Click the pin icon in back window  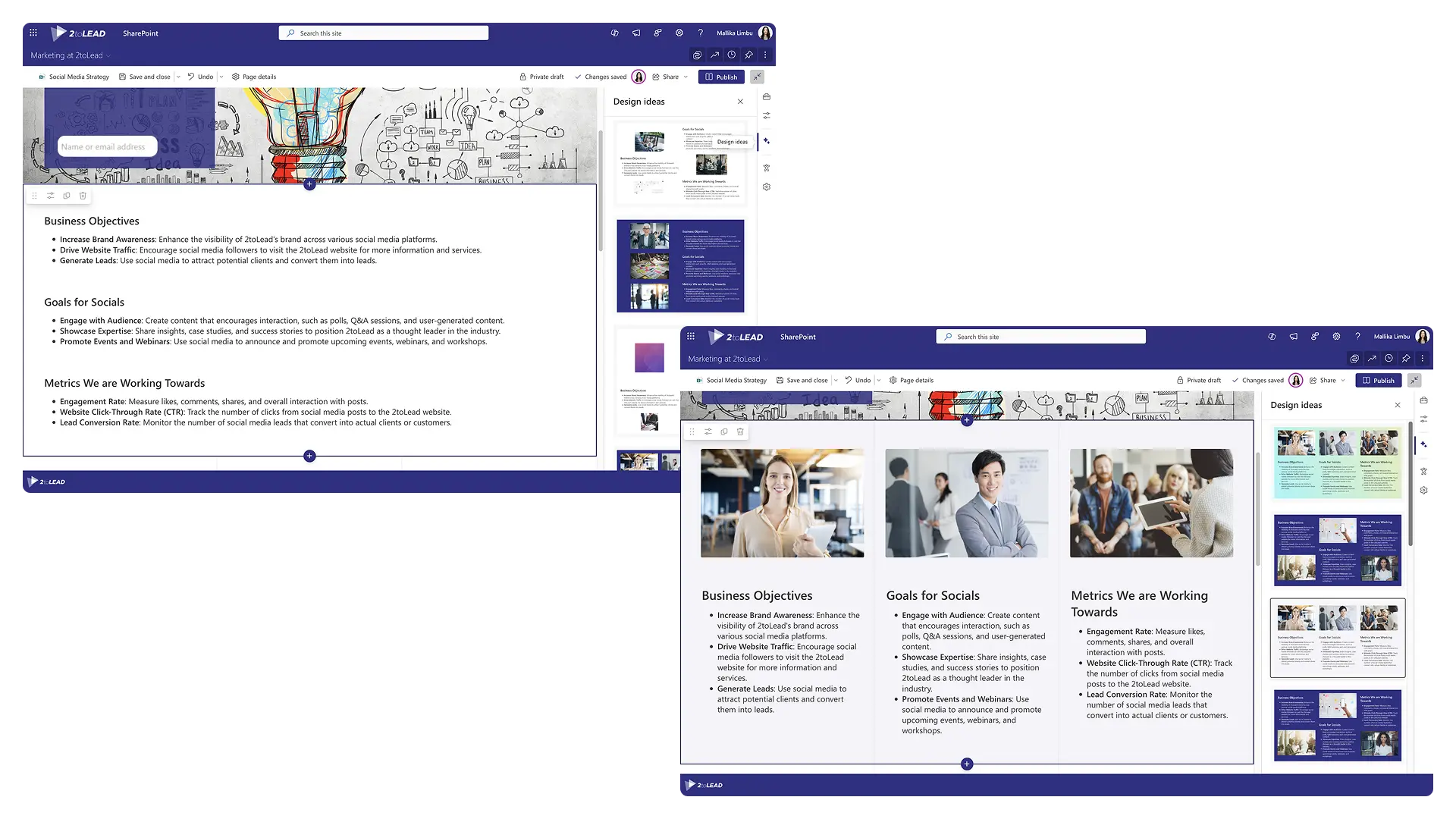(x=748, y=55)
